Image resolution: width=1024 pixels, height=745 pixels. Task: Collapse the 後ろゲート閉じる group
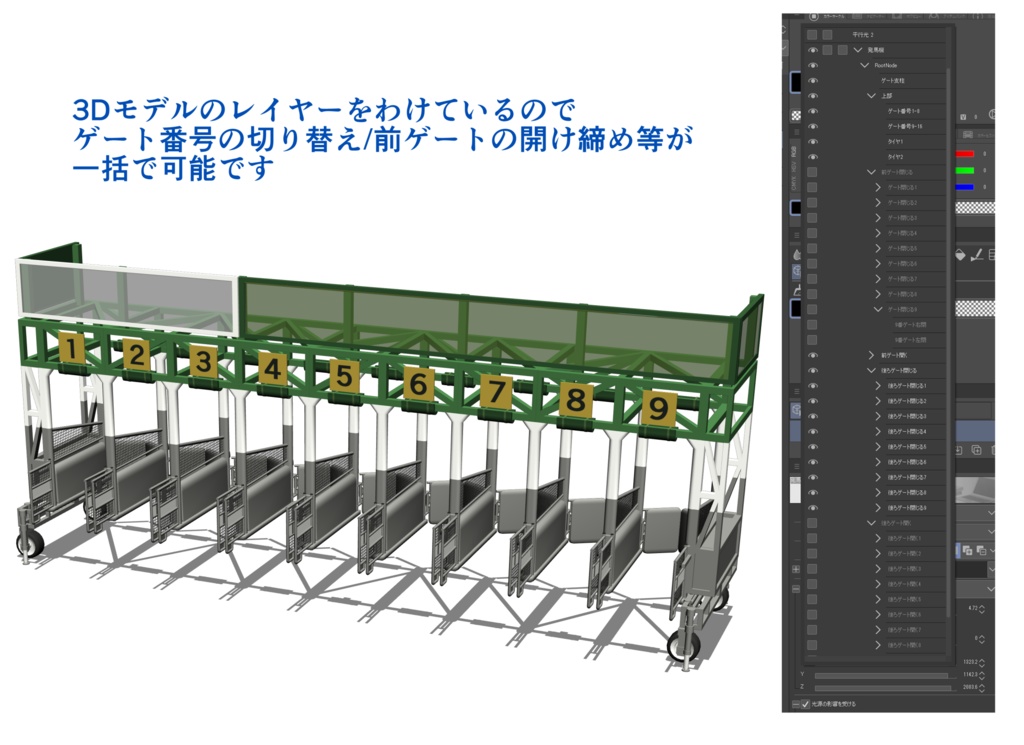point(870,370)
